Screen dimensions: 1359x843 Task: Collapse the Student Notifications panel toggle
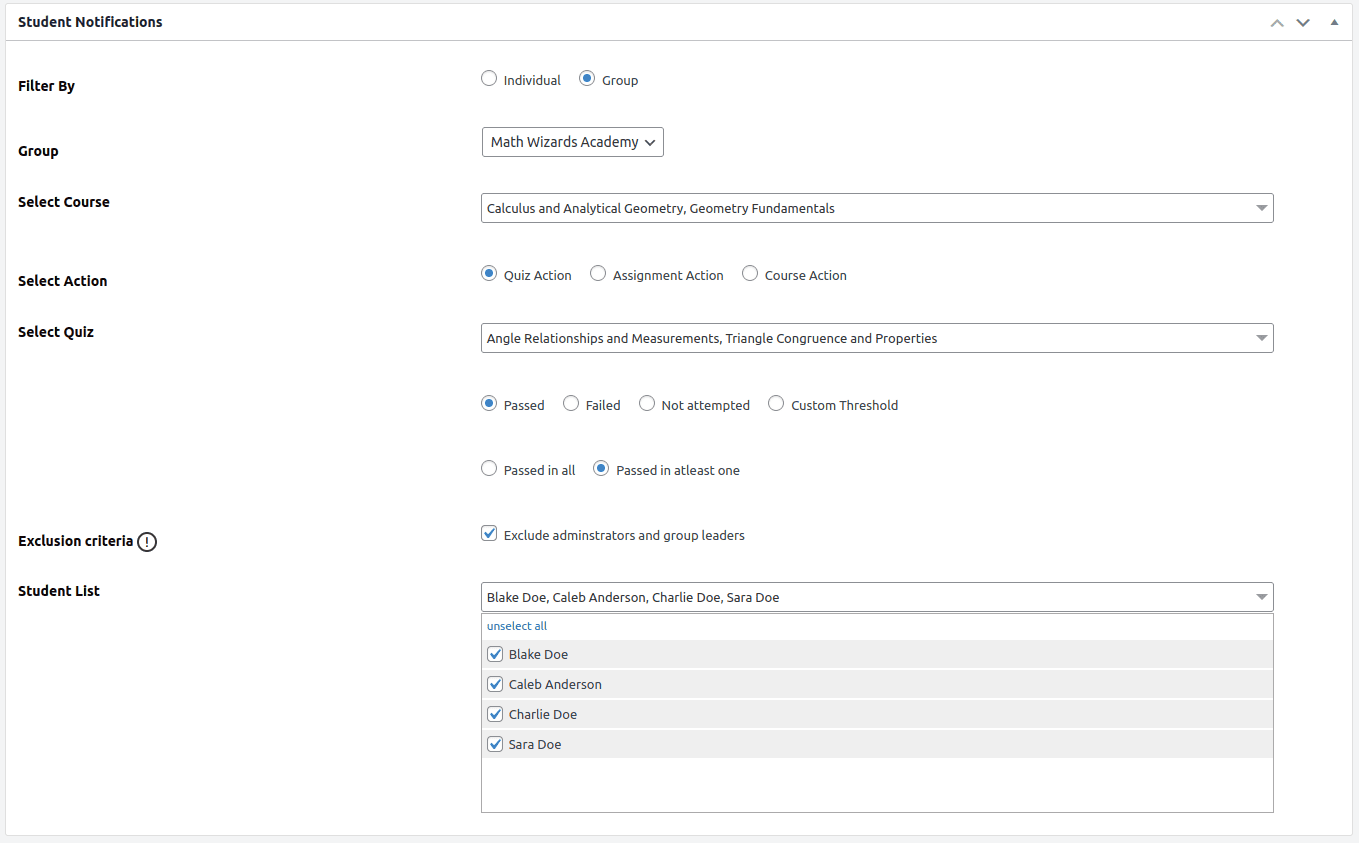1334,22
